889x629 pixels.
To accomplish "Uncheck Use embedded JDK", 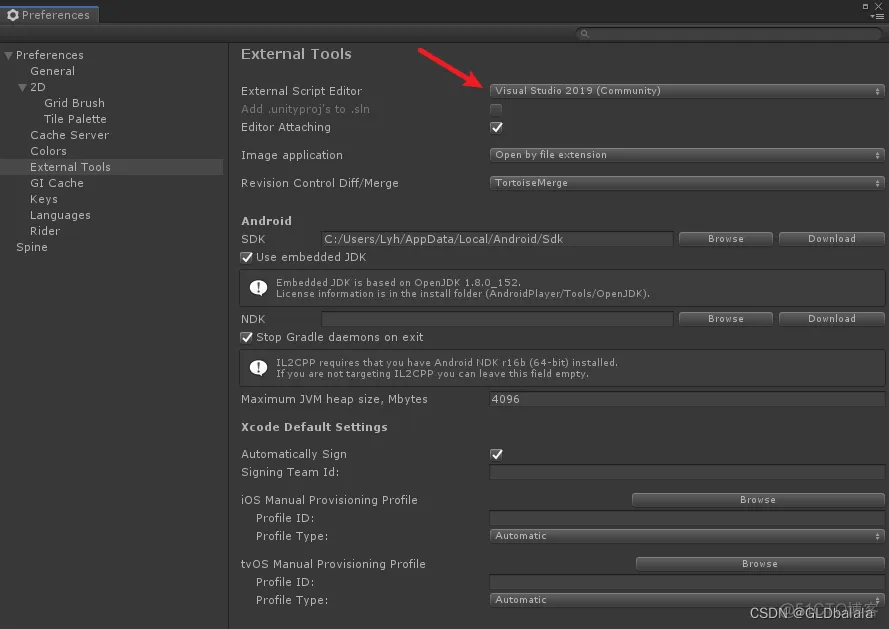I will pos(246,257).
